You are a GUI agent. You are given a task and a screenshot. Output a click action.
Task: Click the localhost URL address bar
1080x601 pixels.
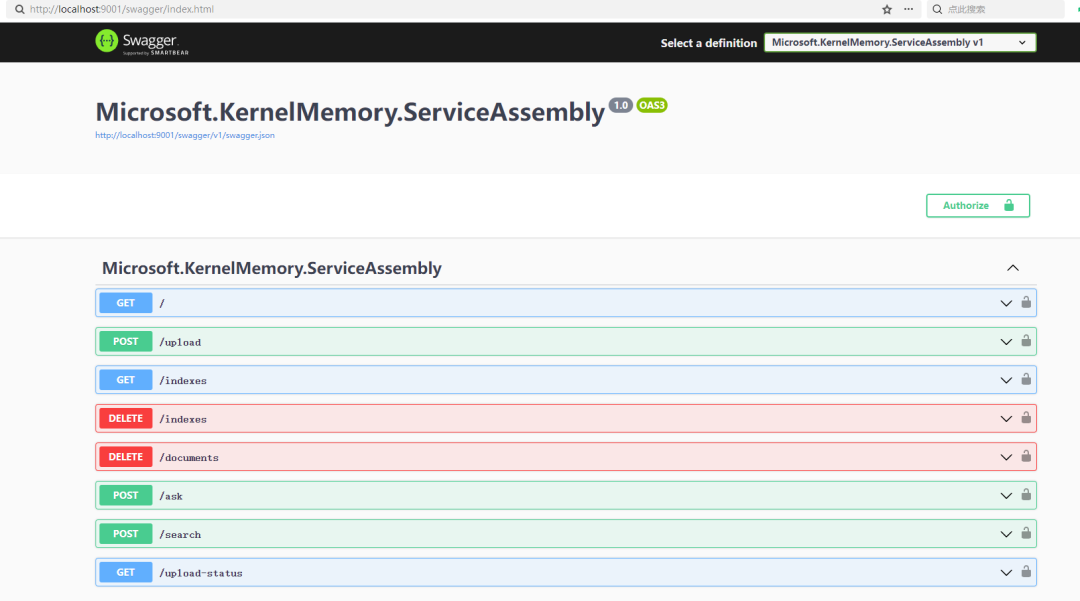click(x=400, y=9)
